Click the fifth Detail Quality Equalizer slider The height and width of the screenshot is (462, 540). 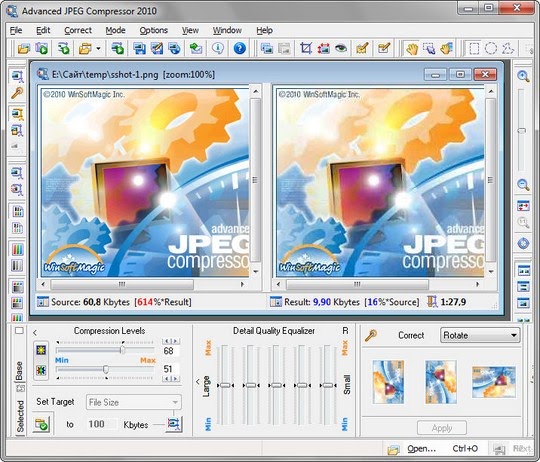point(328,385)
